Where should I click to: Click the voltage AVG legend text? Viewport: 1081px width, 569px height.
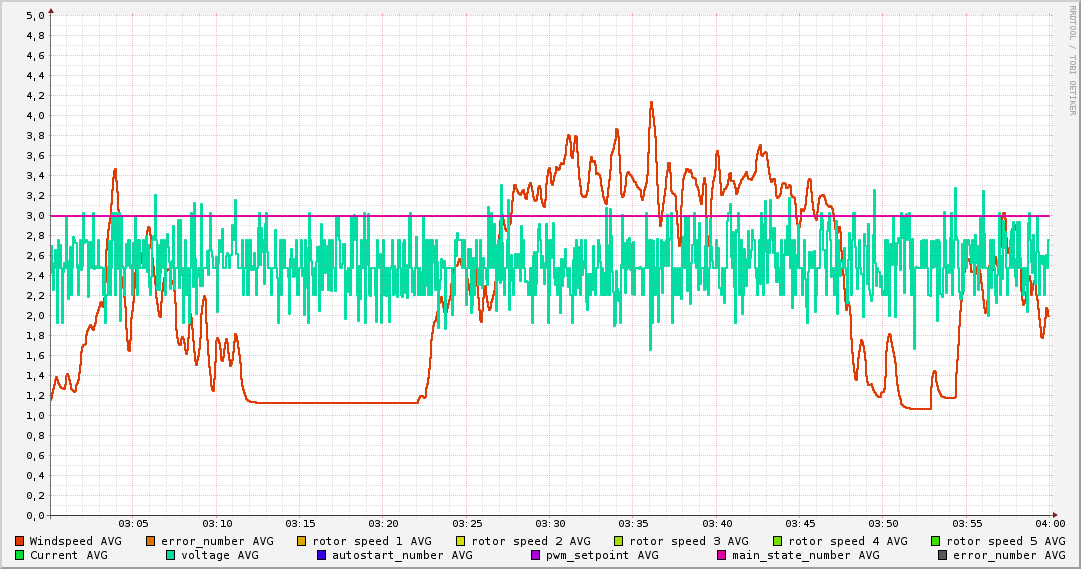coord(219,555)
